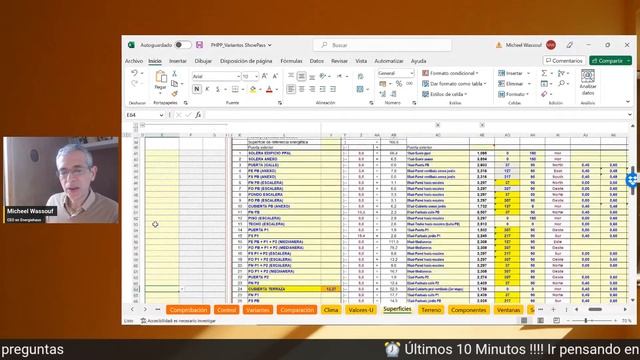Switch to the Clima sheet tab

point(331,310)
